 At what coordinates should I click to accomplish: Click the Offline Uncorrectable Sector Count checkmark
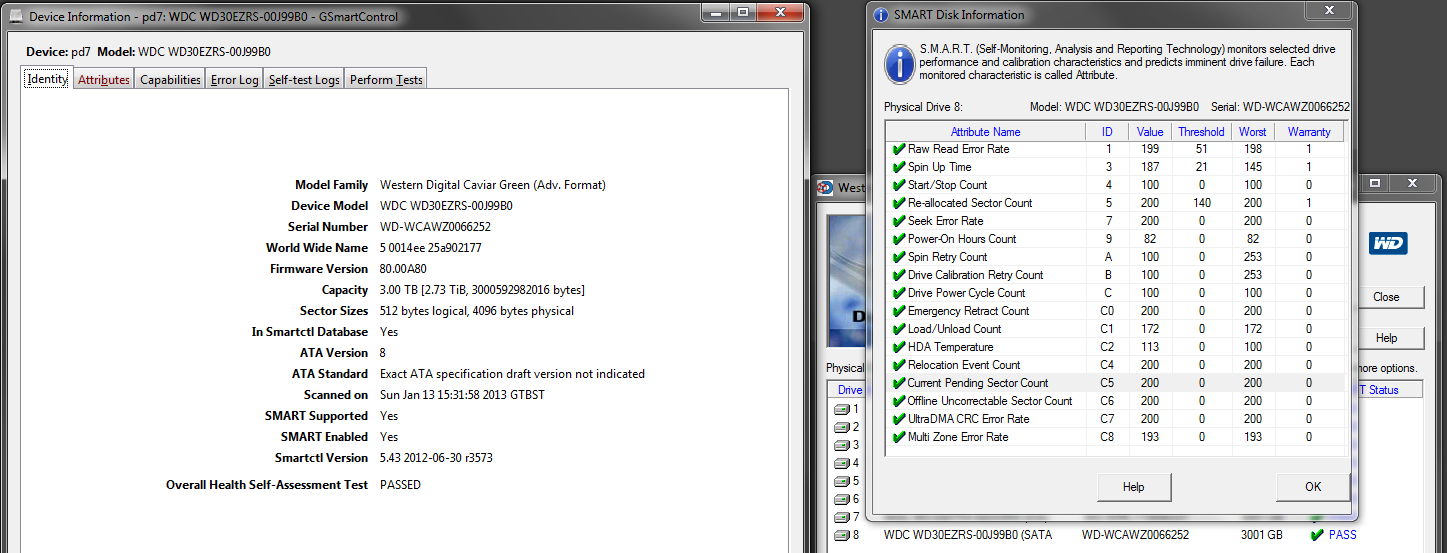tap(899, 401)
